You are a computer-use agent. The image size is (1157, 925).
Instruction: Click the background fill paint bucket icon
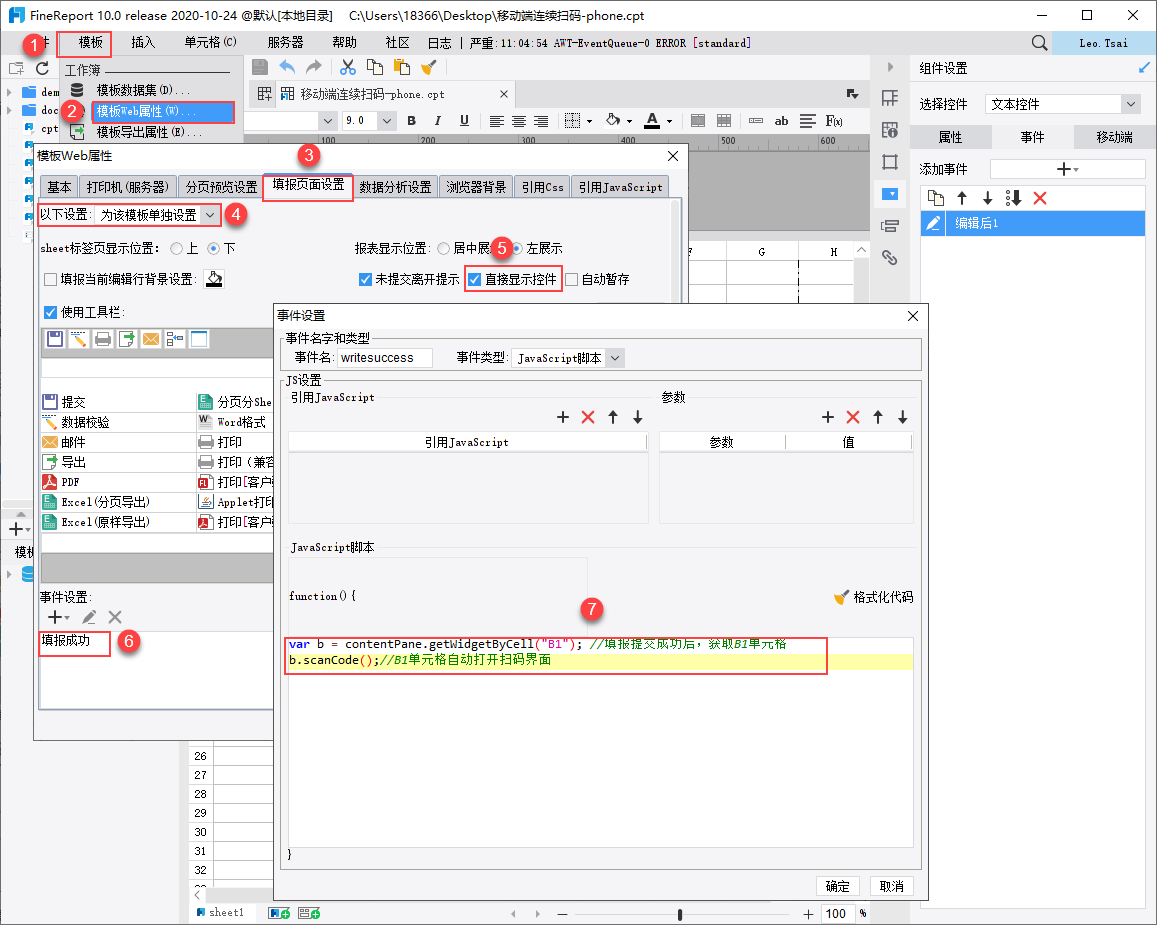pyautogui.click(x=214, y=279)
